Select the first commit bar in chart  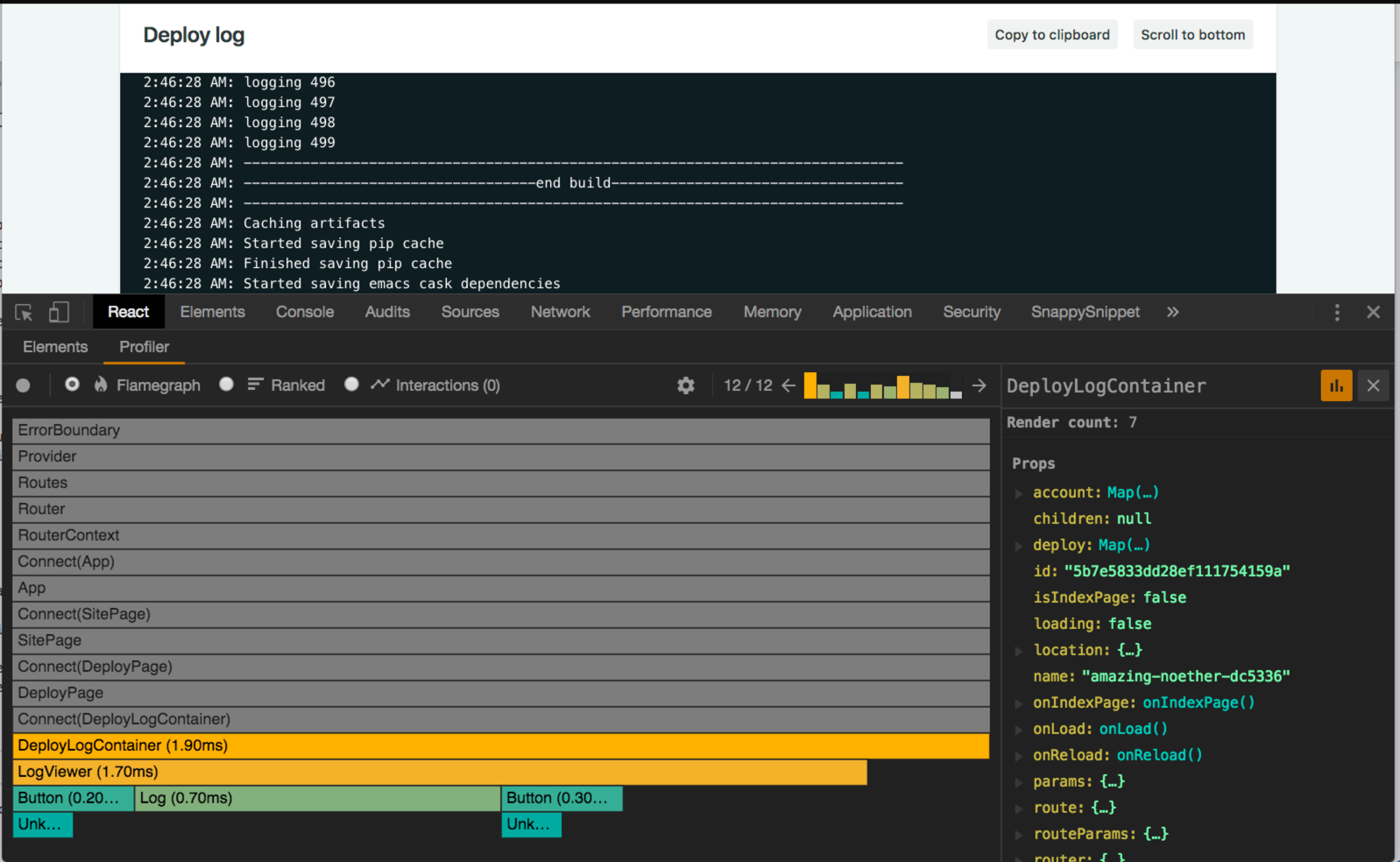point(810,385)
